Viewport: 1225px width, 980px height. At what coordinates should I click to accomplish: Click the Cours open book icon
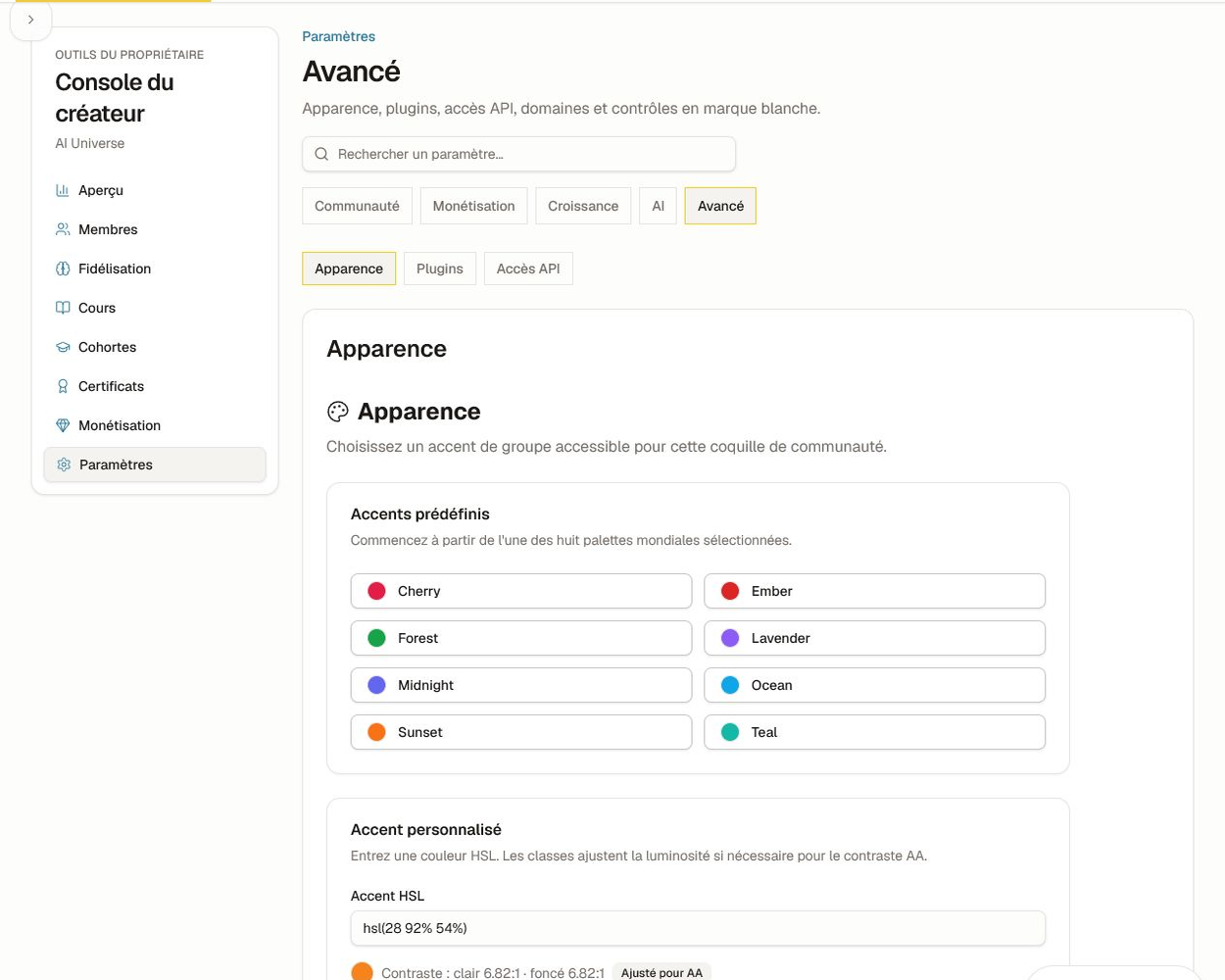pyautogui.click(x=63, y=308)
